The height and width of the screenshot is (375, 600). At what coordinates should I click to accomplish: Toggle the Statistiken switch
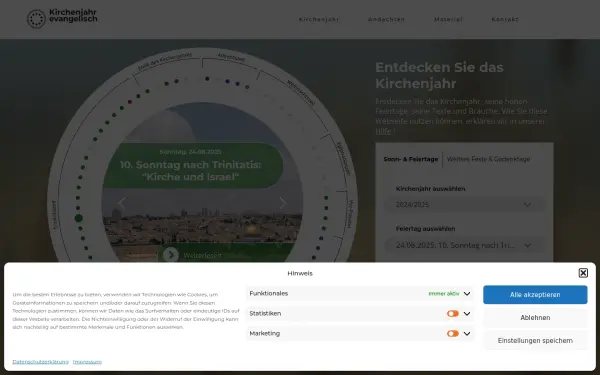coord(453,313)
